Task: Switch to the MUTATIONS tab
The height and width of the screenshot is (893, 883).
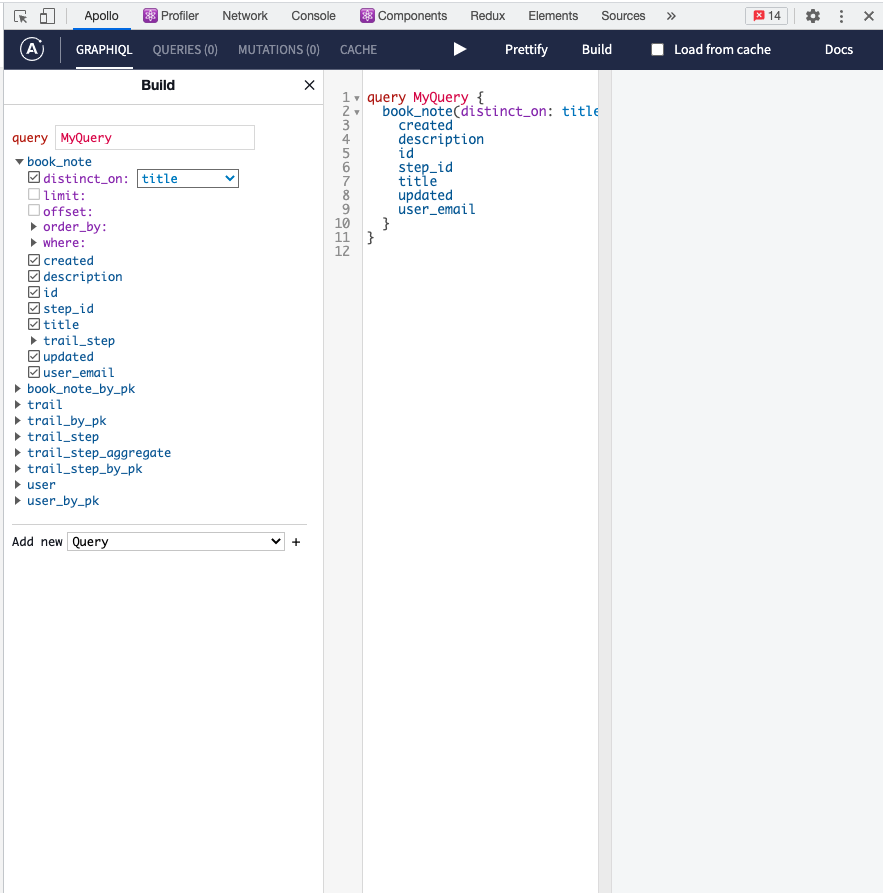Action: click(x=278, y=50)
